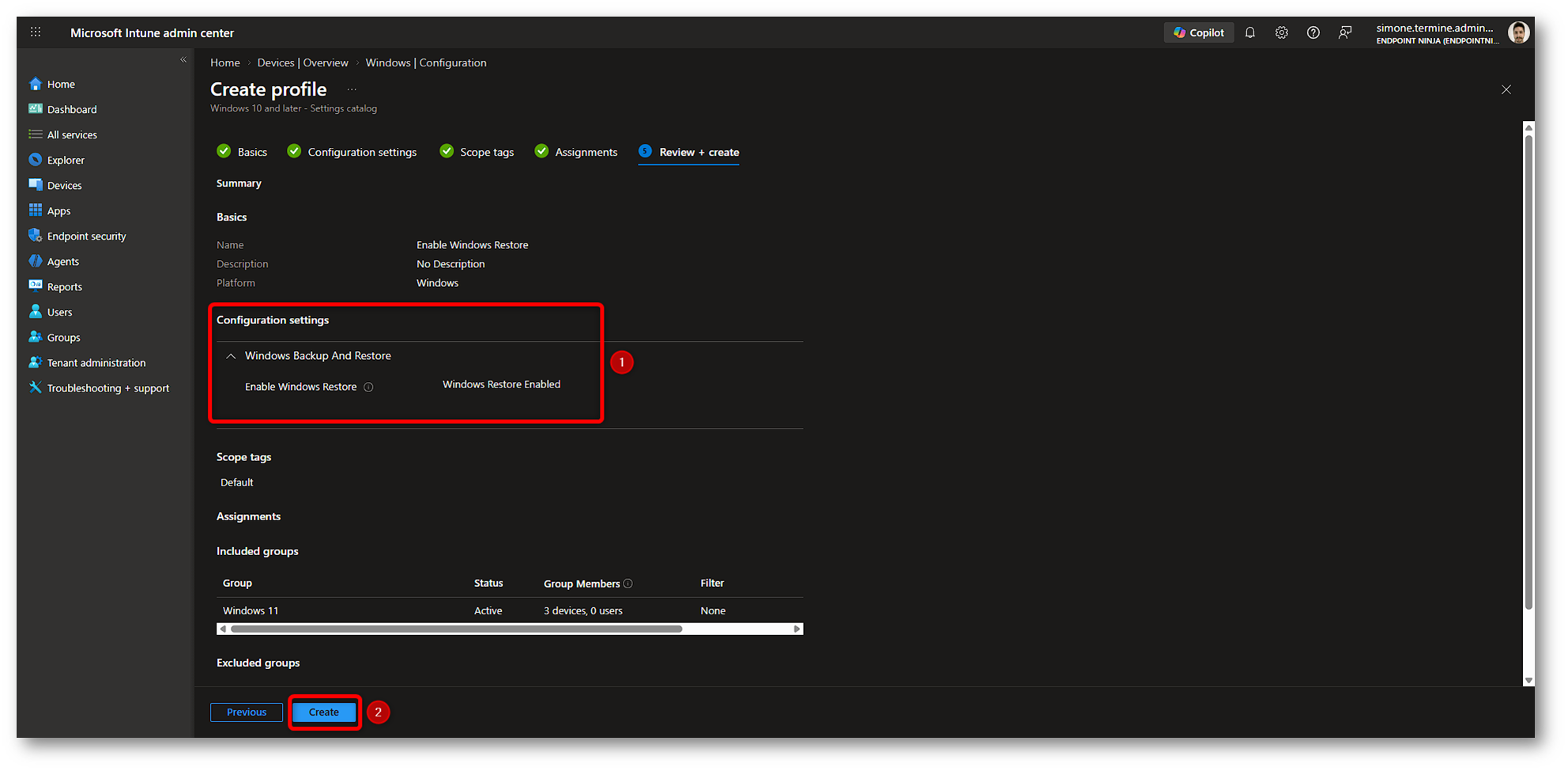Click the Active status cell
Image resolution: width=1568 pixels, height=771 pixels.
coord(488,610)
